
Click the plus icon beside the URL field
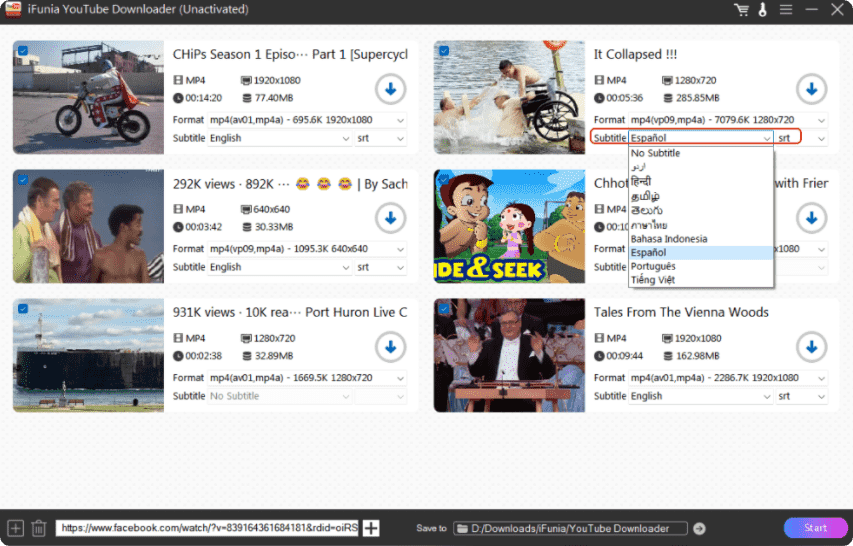point(371,528)
